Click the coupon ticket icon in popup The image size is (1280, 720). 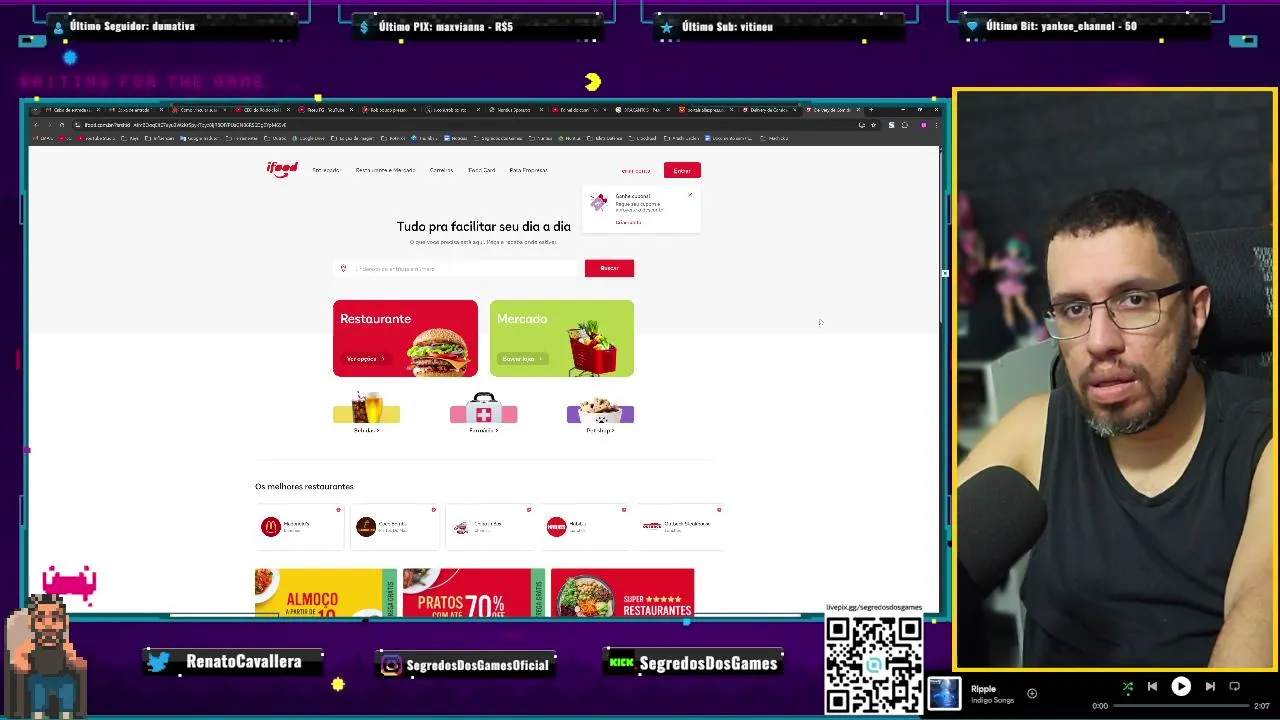tap(599, 202)
